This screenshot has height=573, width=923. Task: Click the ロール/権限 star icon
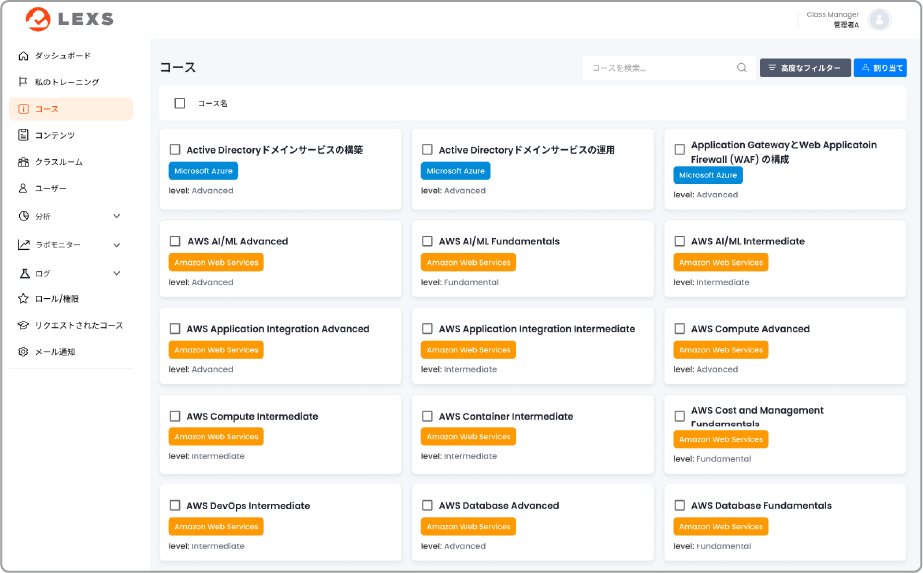(24, 299)
